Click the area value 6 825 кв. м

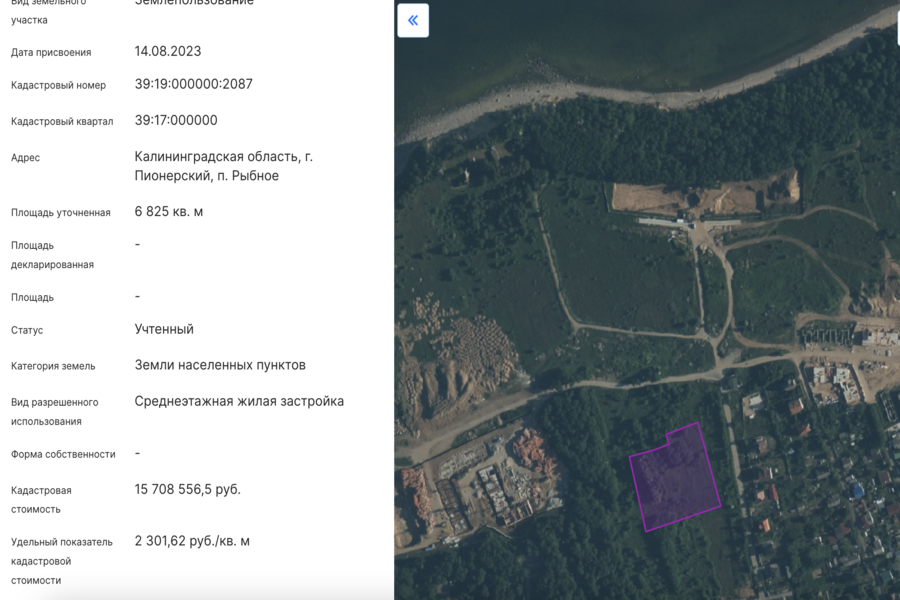click(x=169, y=211)
